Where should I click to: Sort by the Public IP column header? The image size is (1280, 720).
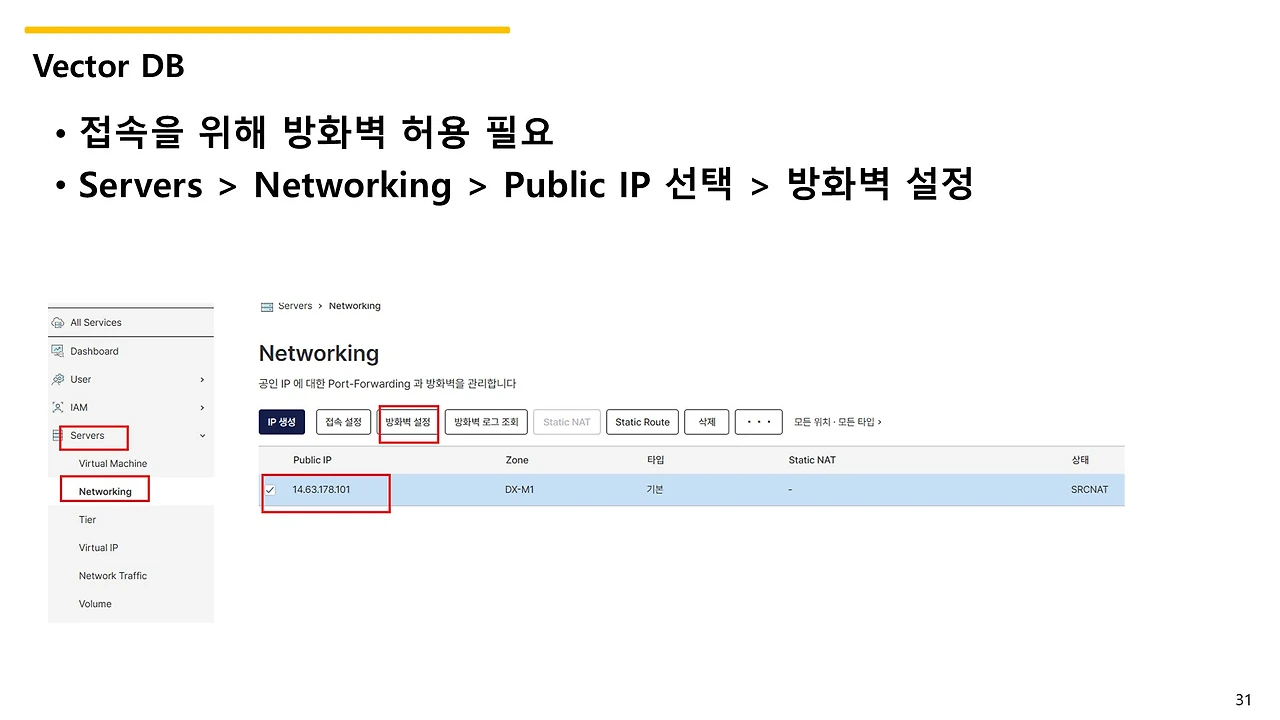pos(312,460)
